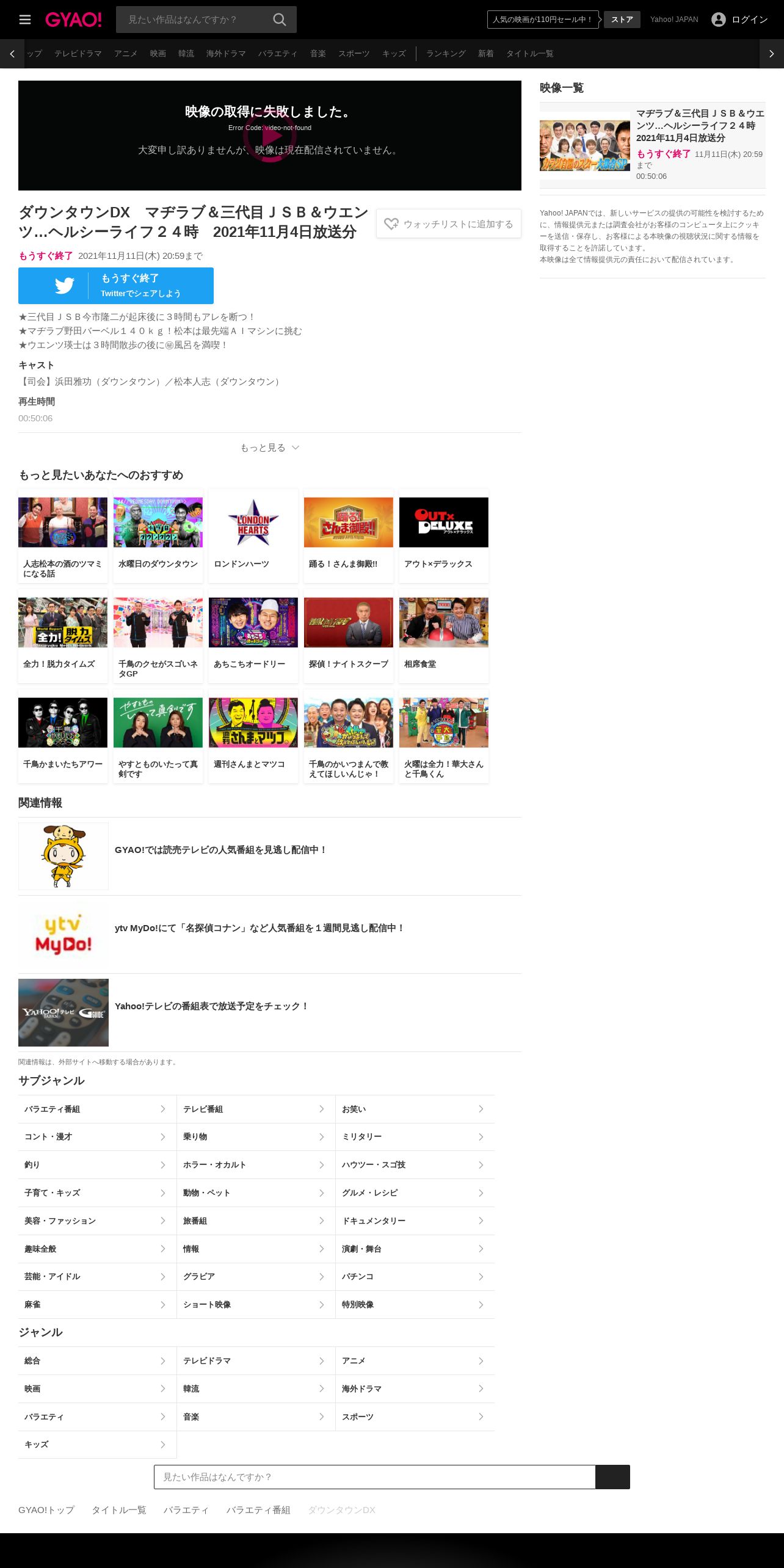Expand もっと見る description section

click(270, 448)
